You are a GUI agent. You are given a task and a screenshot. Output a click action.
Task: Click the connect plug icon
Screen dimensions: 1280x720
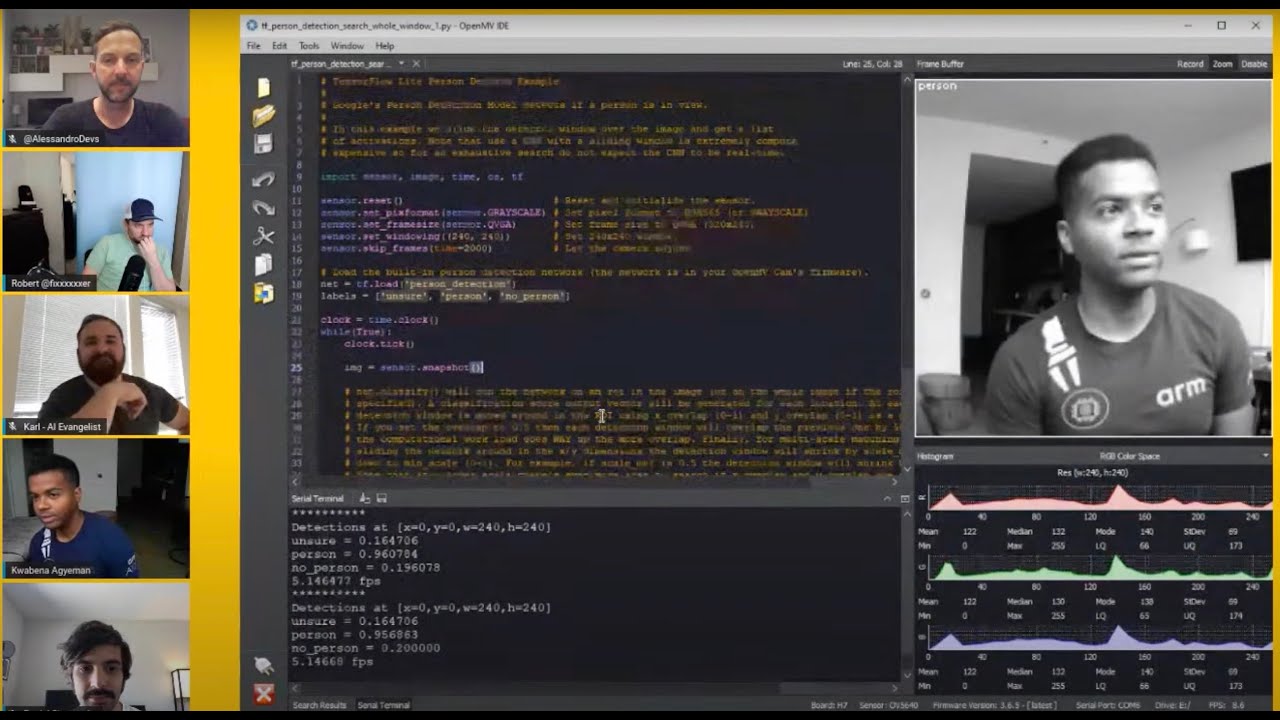coord(264,666)
